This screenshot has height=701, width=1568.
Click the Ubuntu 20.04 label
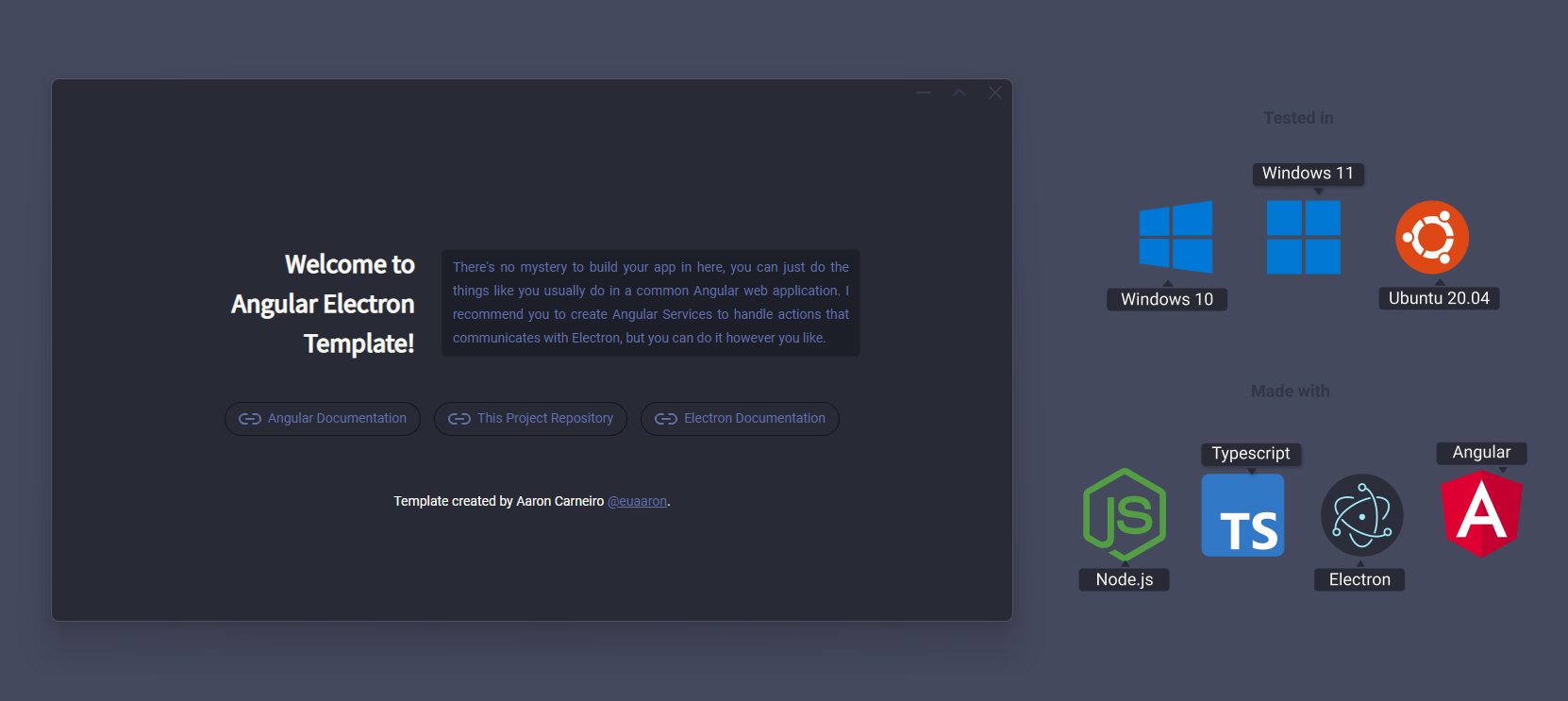(1439, 298)
